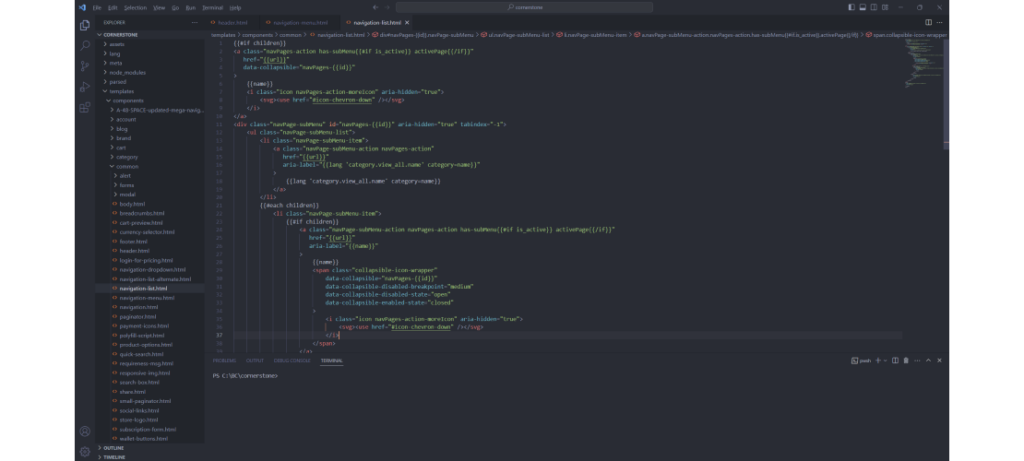The width and height of the screenshot is (1024, 461).
Task: Close the navigation-list.html tab
Action: coord(407,23)
